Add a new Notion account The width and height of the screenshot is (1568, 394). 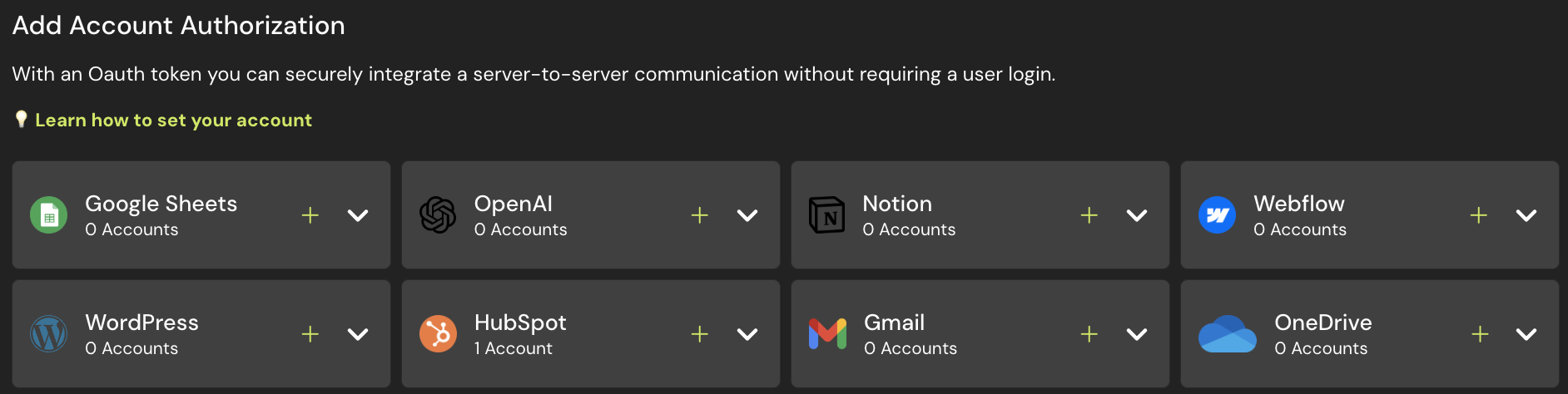pyautogui.click(x=1089, y=215)
